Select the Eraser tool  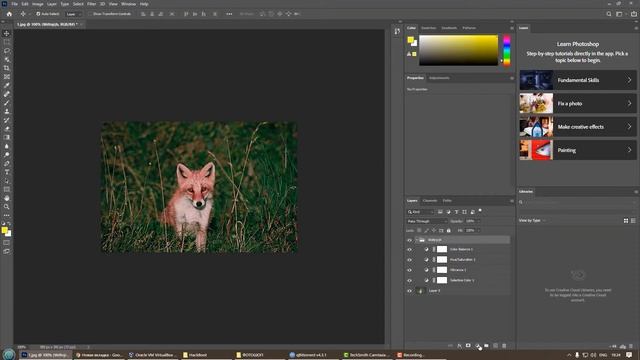7,129
